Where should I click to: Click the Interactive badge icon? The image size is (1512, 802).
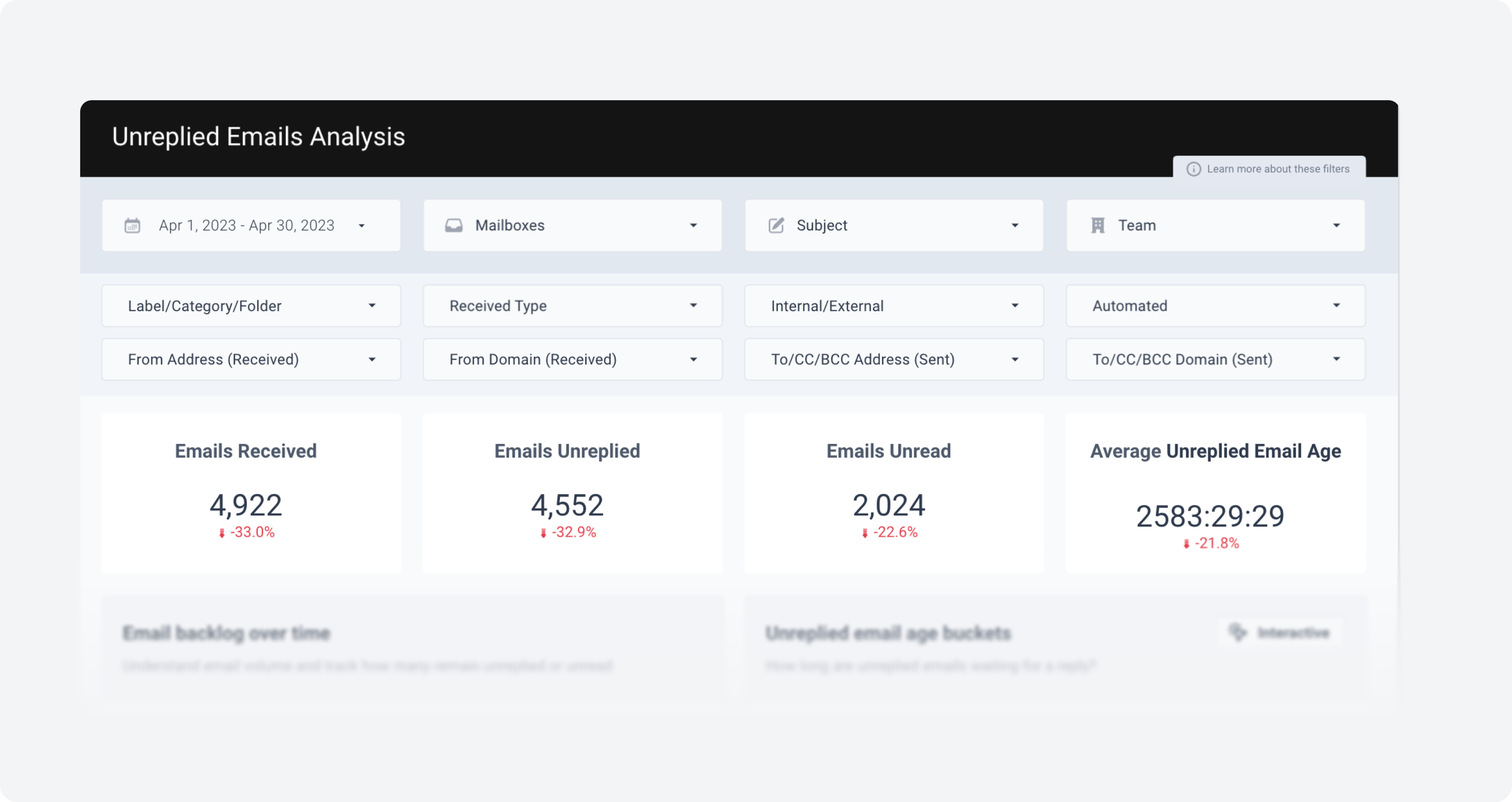(x=1237, y=633)
